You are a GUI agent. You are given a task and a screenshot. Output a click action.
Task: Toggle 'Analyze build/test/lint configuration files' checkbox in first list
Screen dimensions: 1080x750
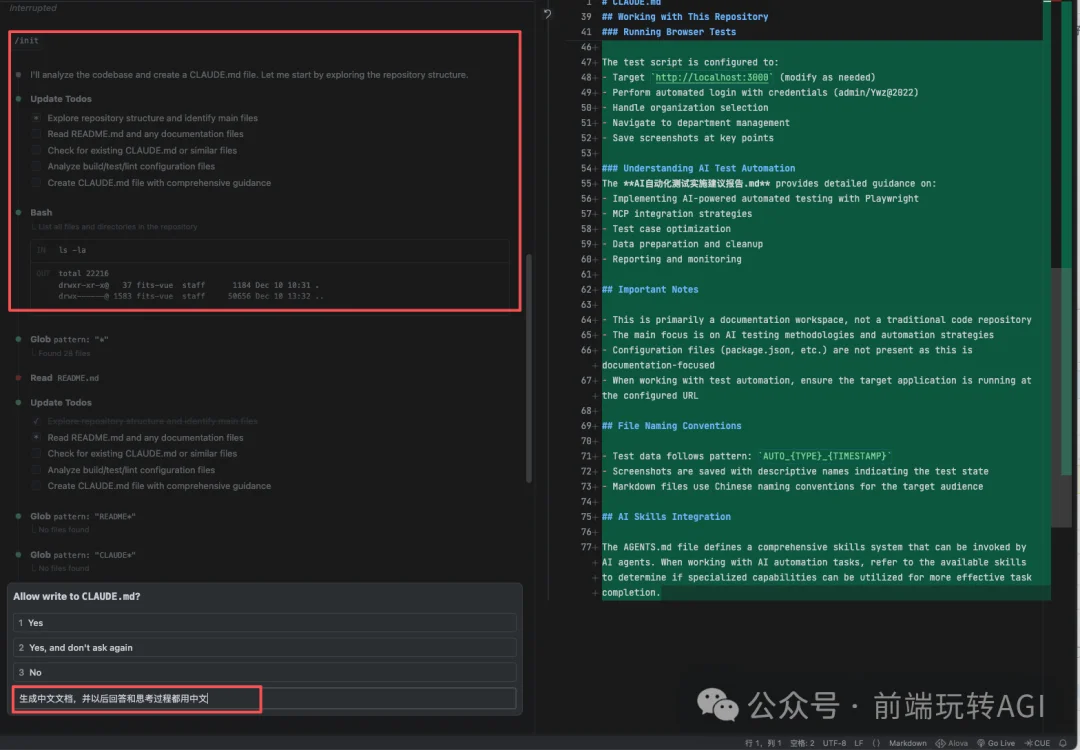37,167
